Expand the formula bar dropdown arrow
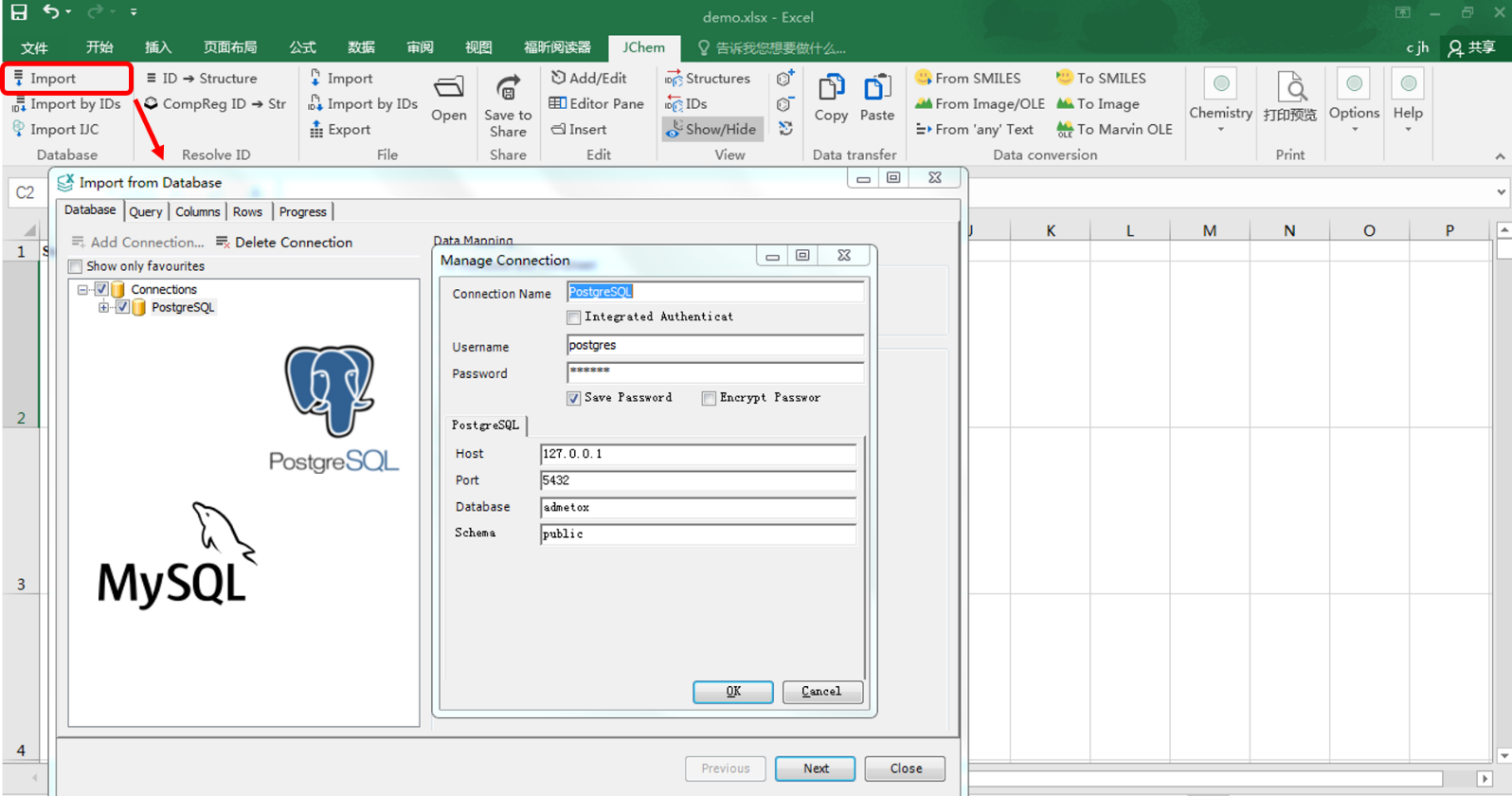The height and width of the screenshot is (796, 1512). click(1502, 192)
